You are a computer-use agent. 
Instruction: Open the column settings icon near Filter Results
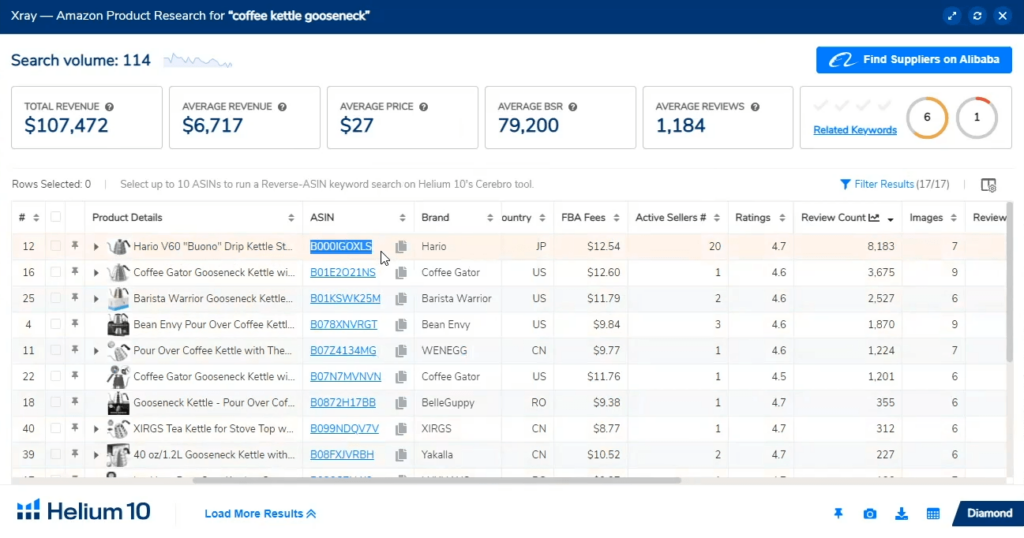989,185
